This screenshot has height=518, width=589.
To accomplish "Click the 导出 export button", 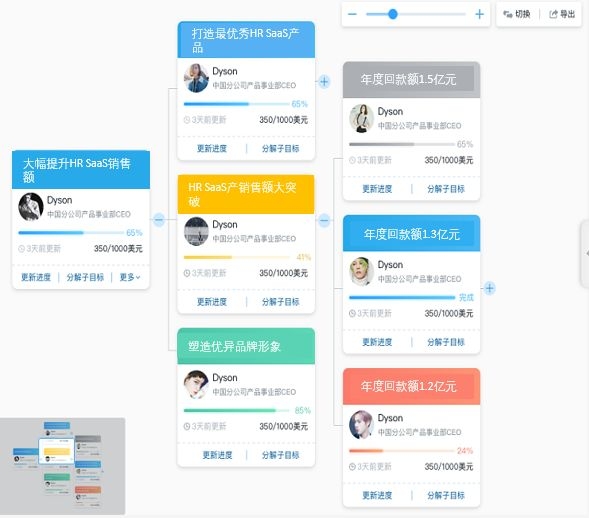I will pyautogui.click(x=562, y=14).
